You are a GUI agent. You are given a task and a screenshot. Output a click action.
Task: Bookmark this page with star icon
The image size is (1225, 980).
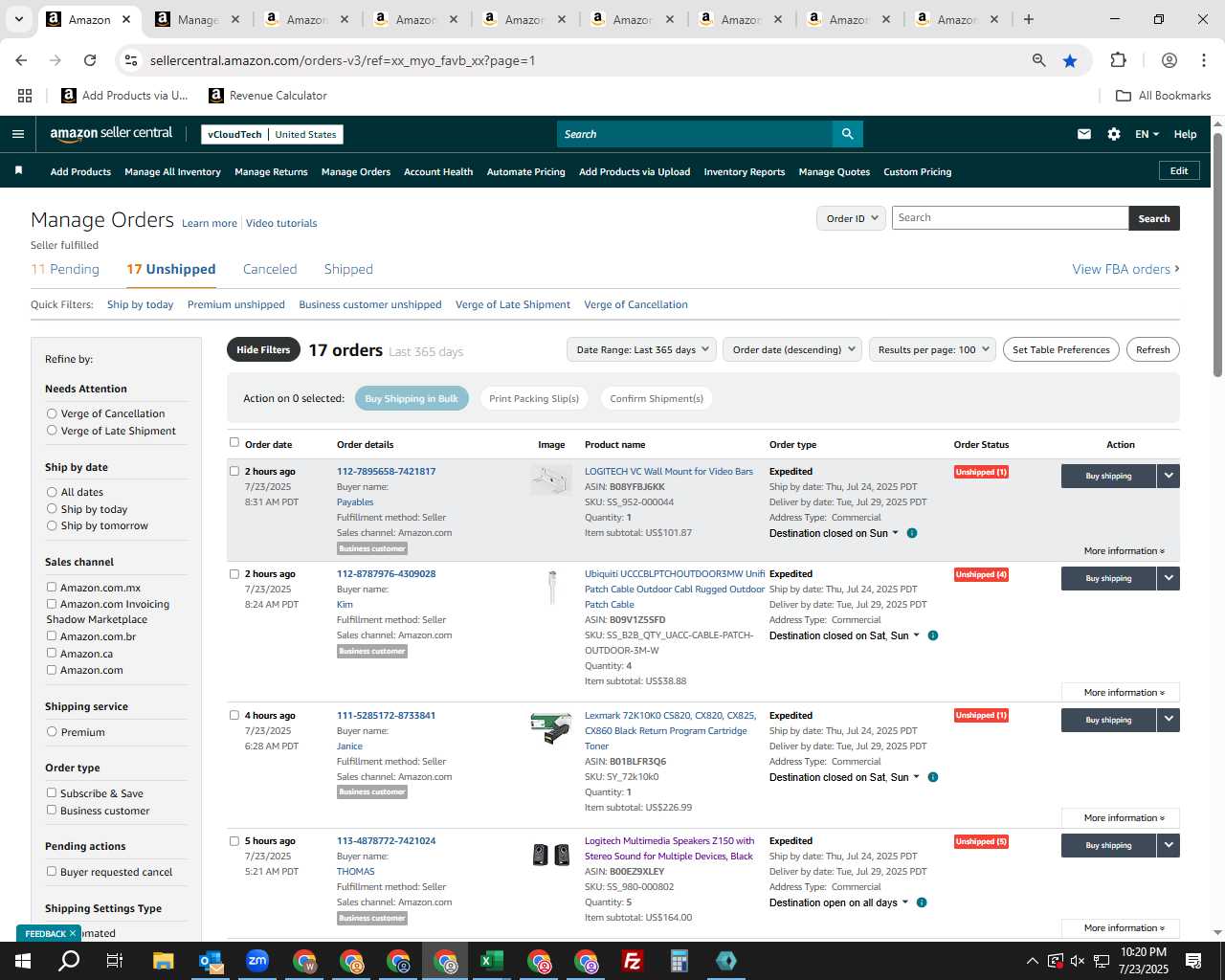[1070, 60]
